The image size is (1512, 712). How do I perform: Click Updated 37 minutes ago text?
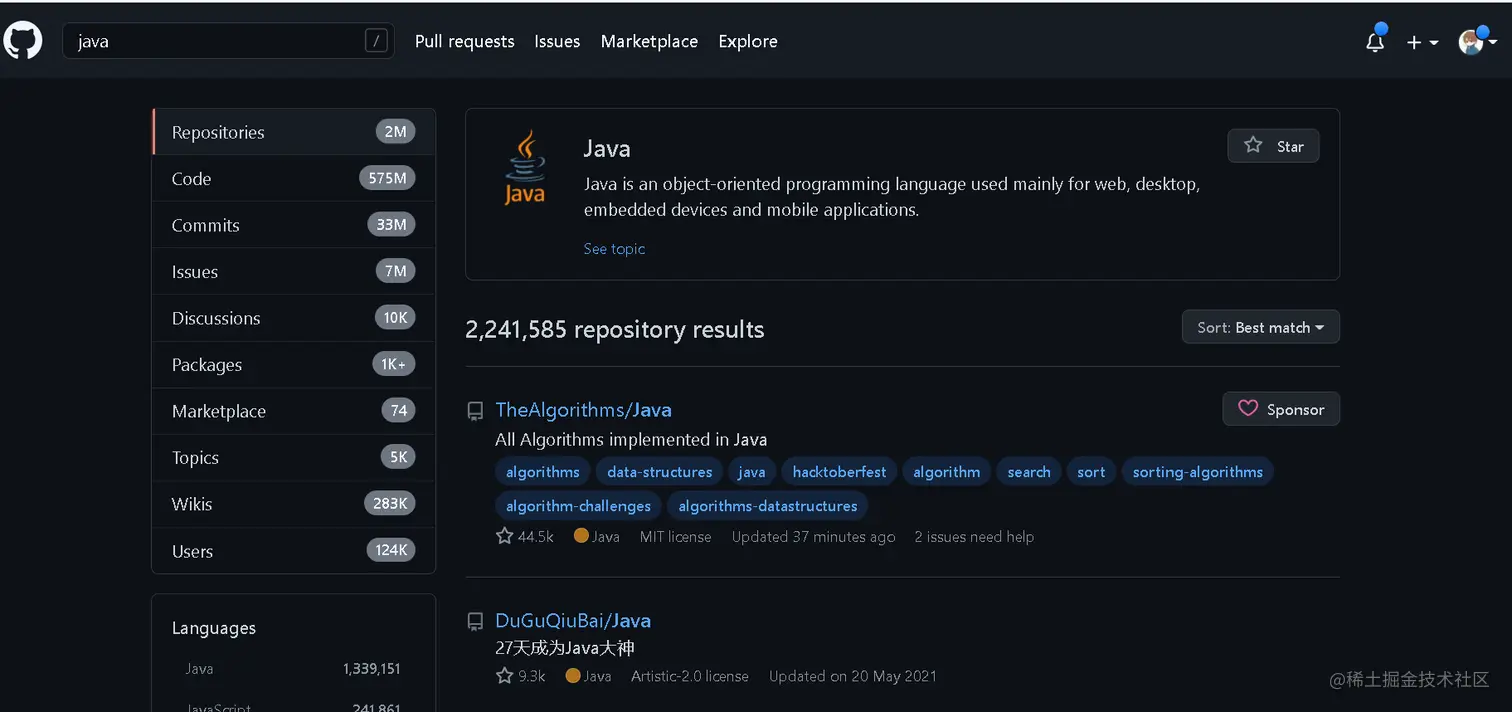pos(813,537)
